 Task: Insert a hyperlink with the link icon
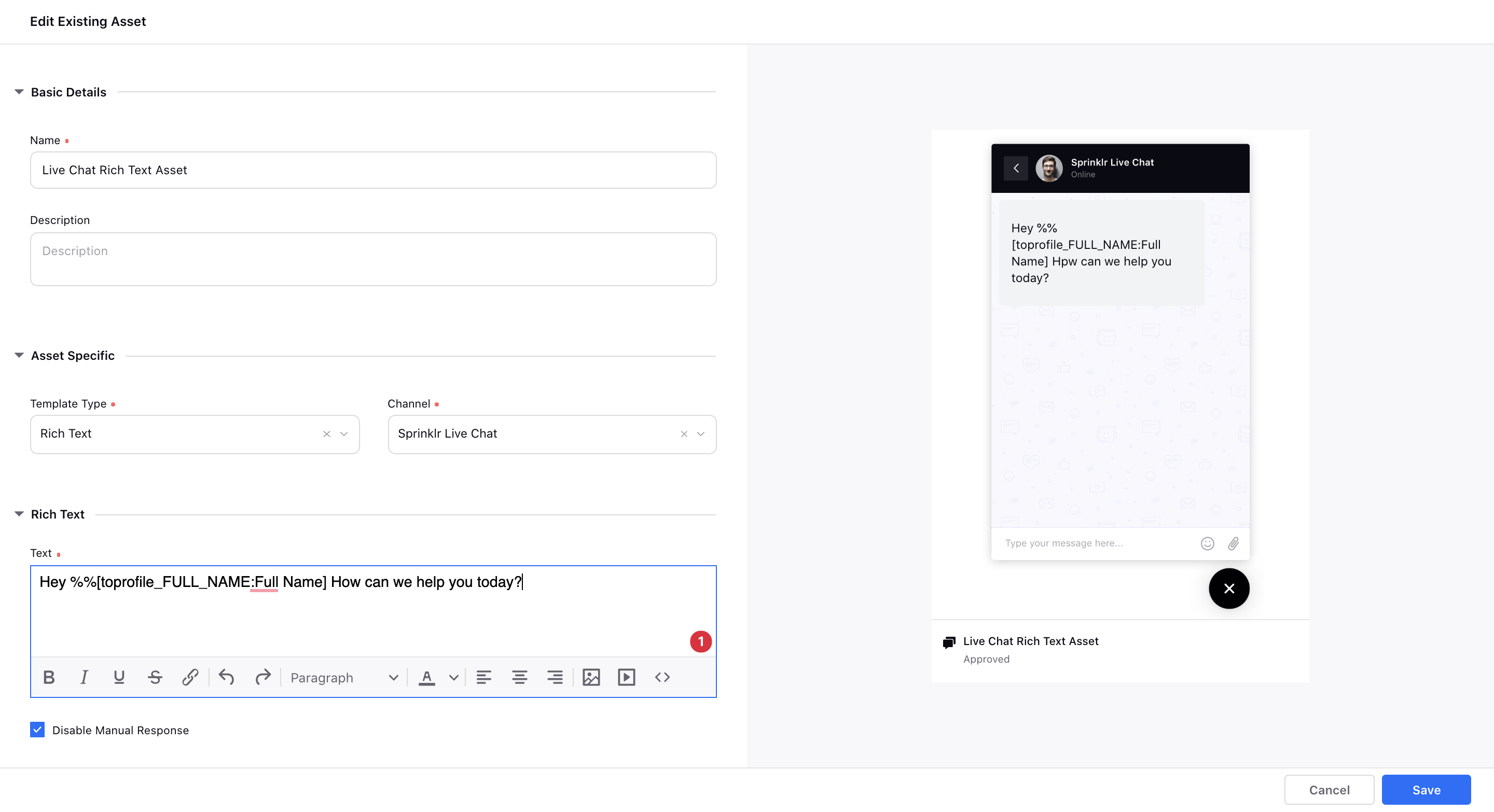pyautogui.click(x=190, y=677)
